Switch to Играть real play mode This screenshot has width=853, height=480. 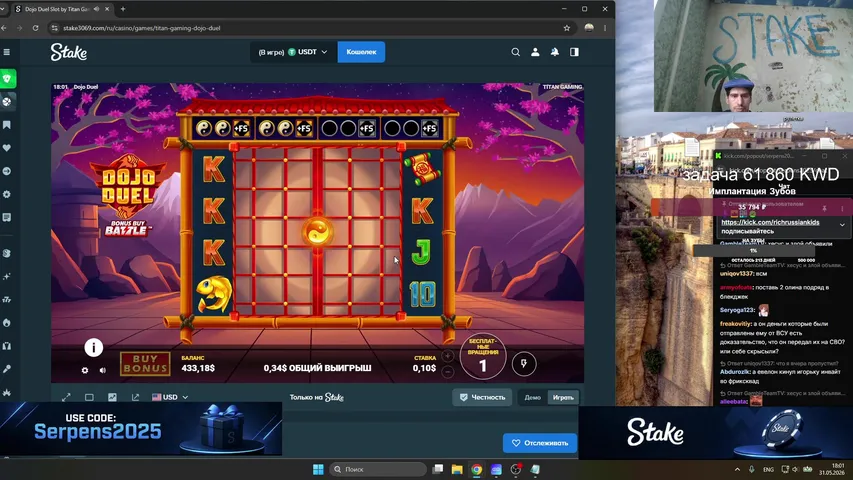tap(563, 397)
